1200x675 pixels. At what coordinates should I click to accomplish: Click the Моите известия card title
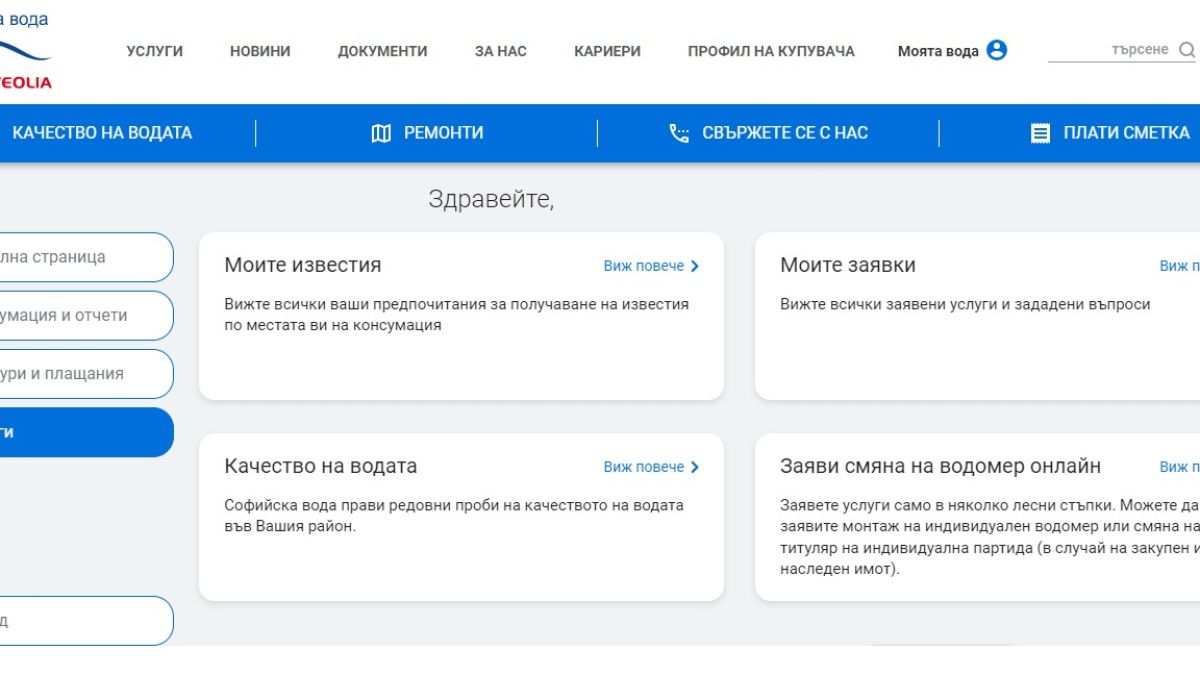(303, 265)
